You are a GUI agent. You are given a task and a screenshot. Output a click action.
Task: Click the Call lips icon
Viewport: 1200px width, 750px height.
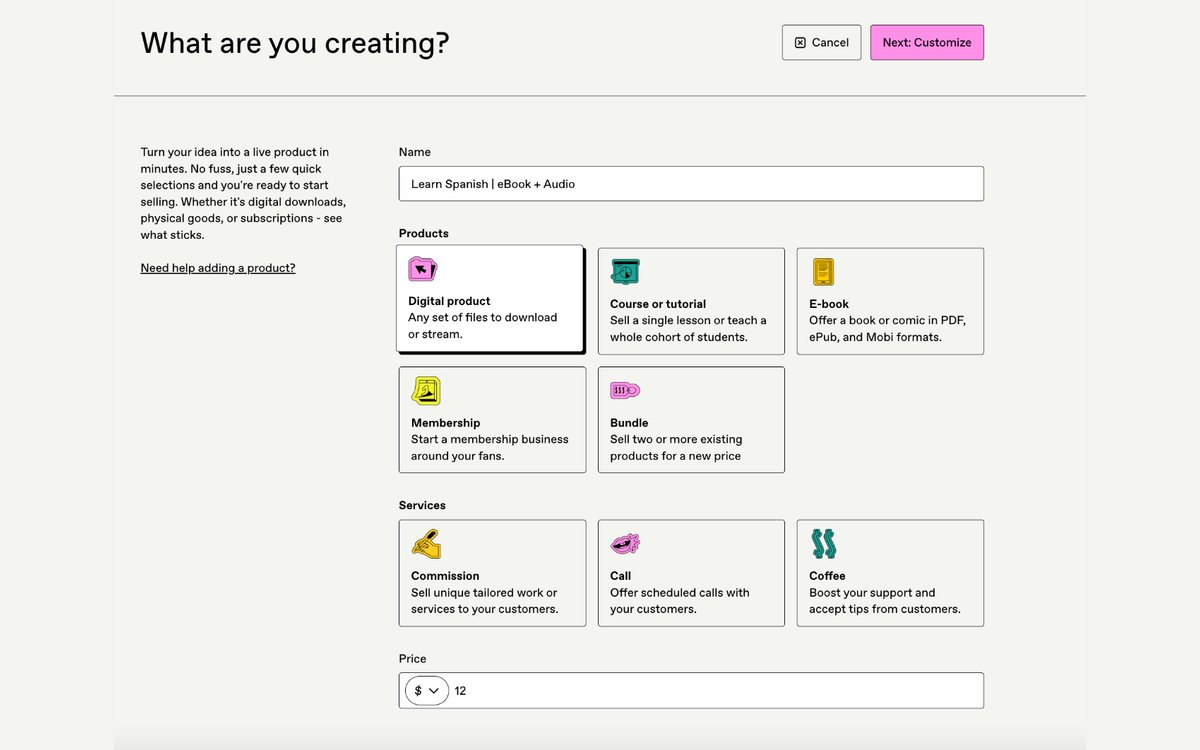625,544
